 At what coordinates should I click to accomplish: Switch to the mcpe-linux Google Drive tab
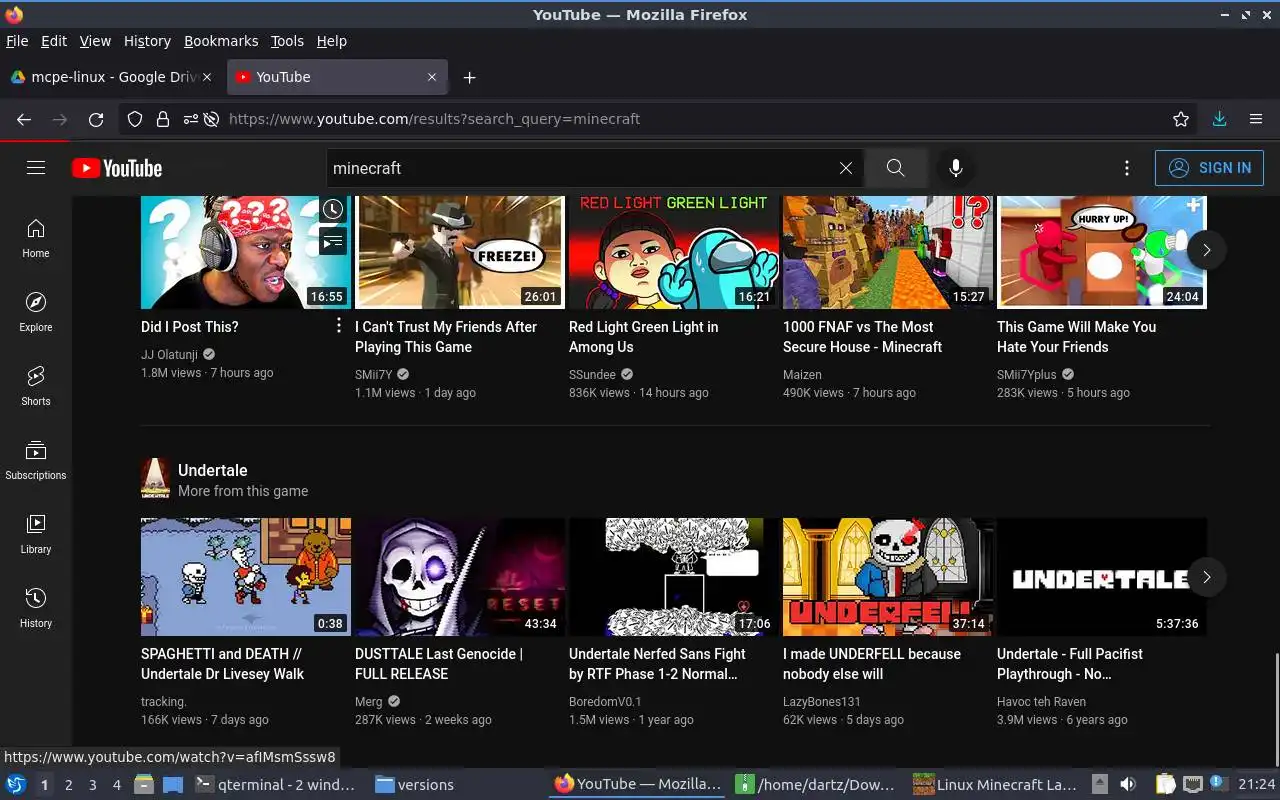click(112, 77)
